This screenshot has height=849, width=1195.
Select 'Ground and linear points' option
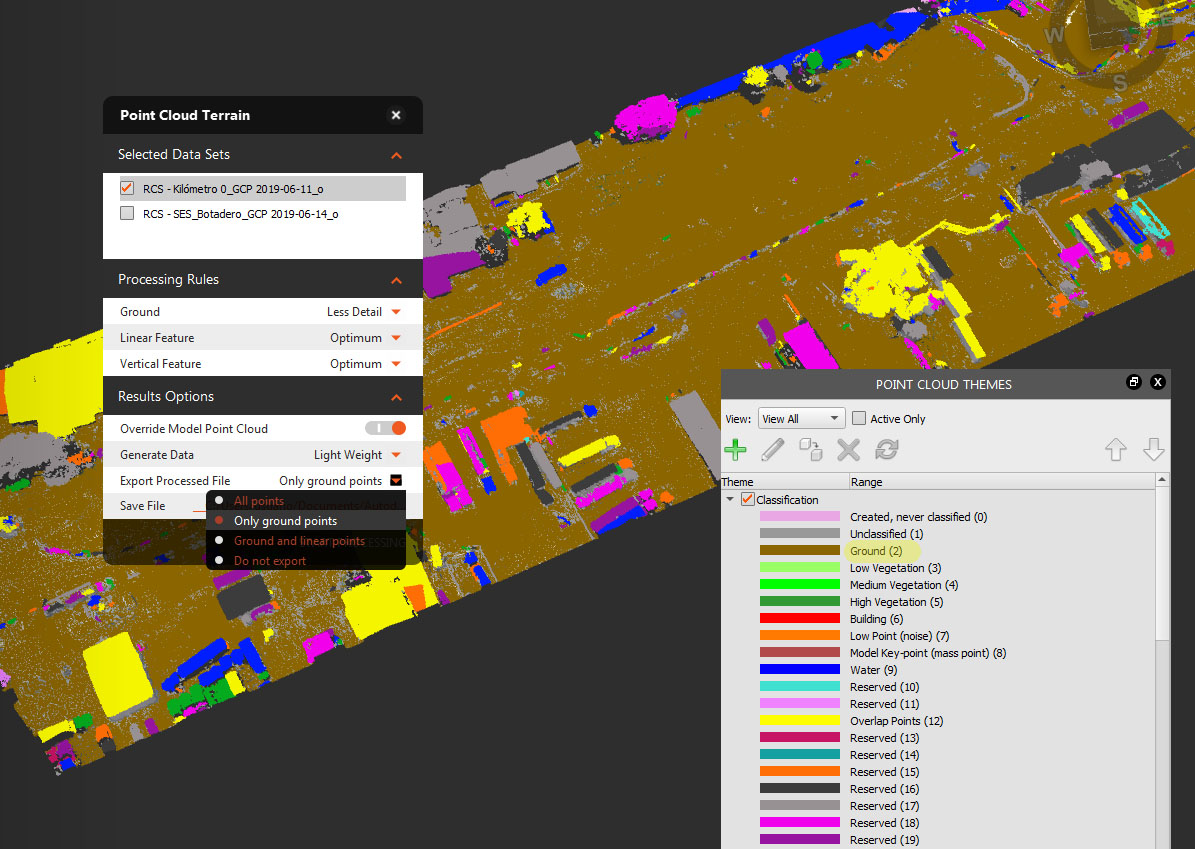[x=298, y=541]
